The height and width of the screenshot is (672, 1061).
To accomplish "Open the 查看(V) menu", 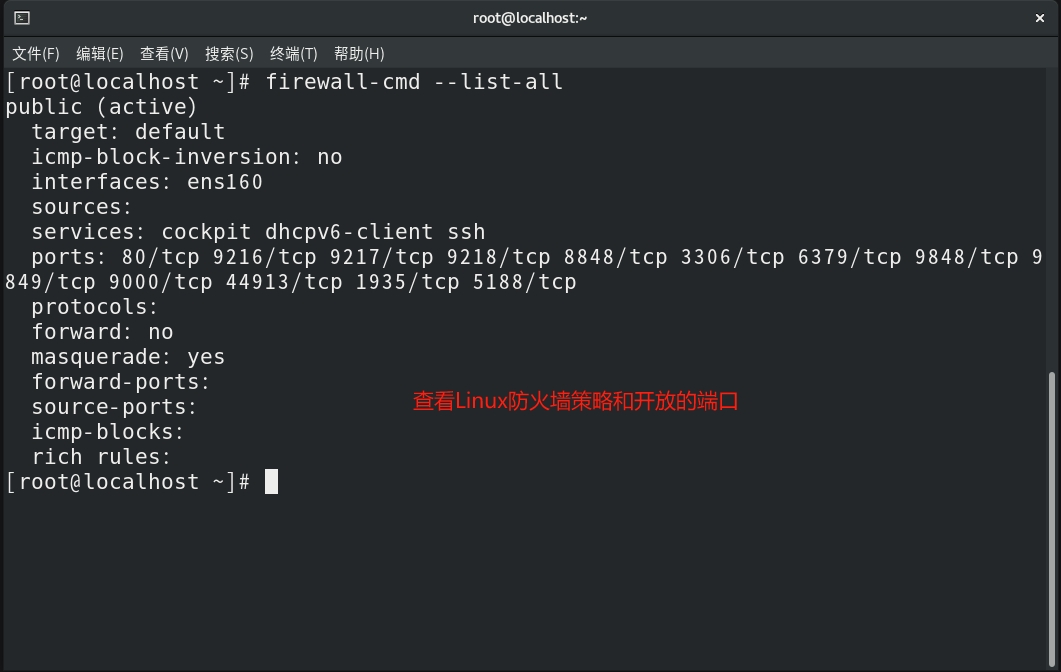I will pos(164,53).
